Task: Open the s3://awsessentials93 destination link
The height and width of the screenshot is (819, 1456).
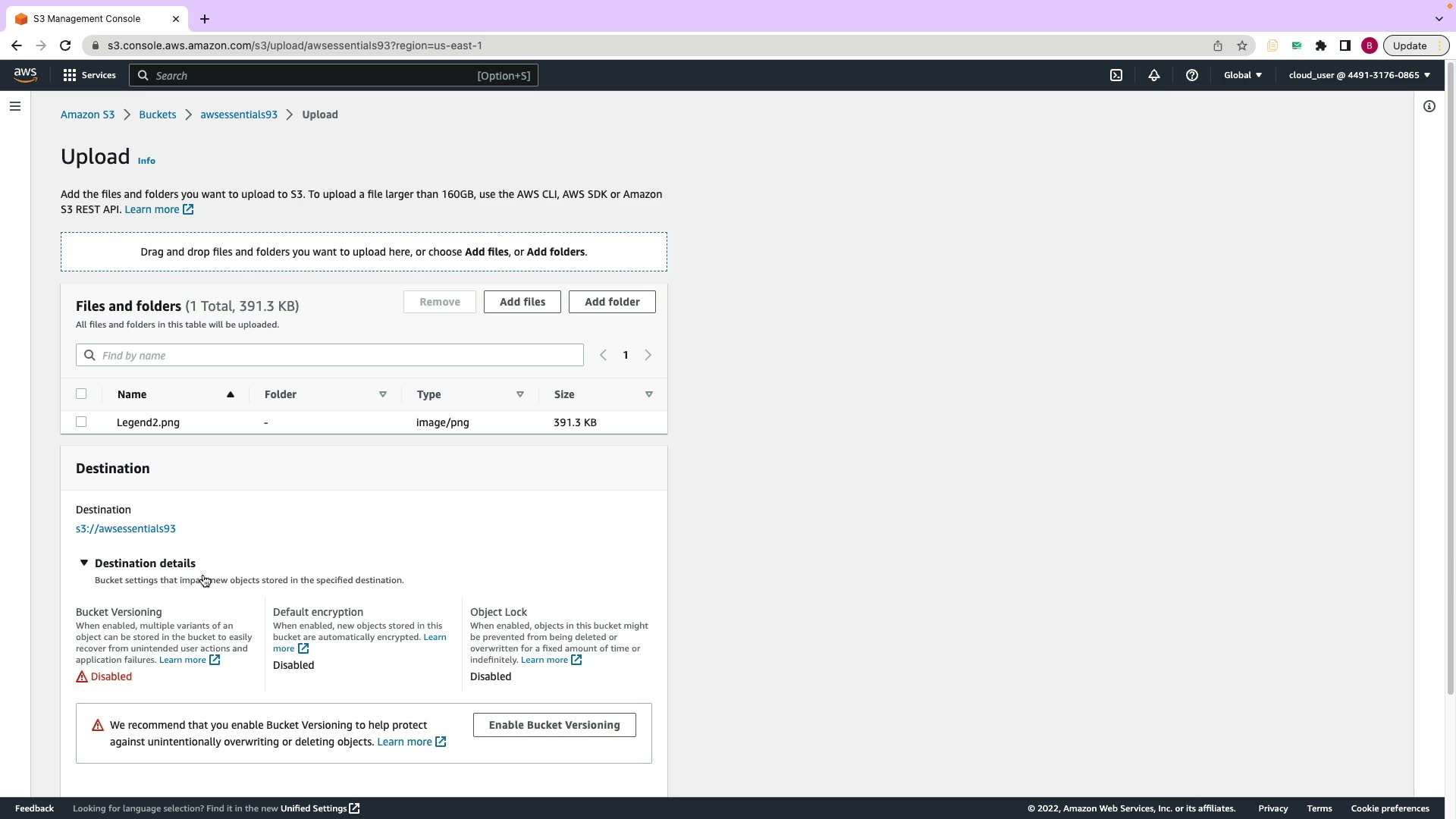Action: point(126,529)
